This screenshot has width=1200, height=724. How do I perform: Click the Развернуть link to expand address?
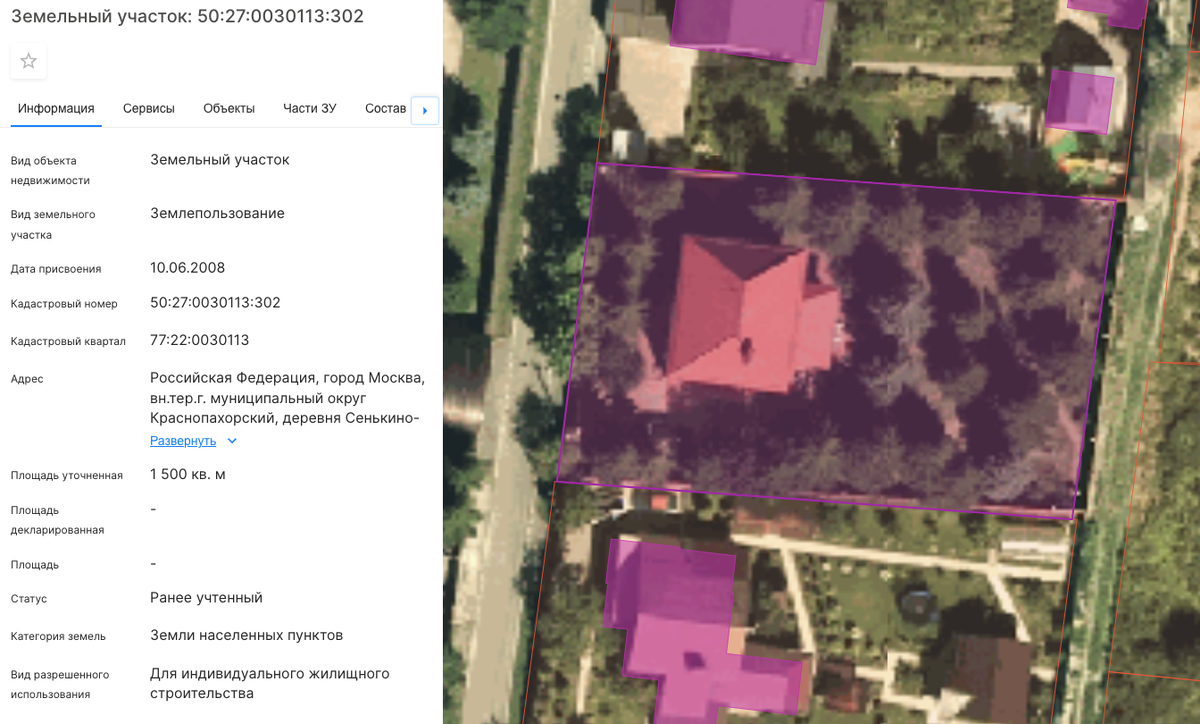(183, 441)
